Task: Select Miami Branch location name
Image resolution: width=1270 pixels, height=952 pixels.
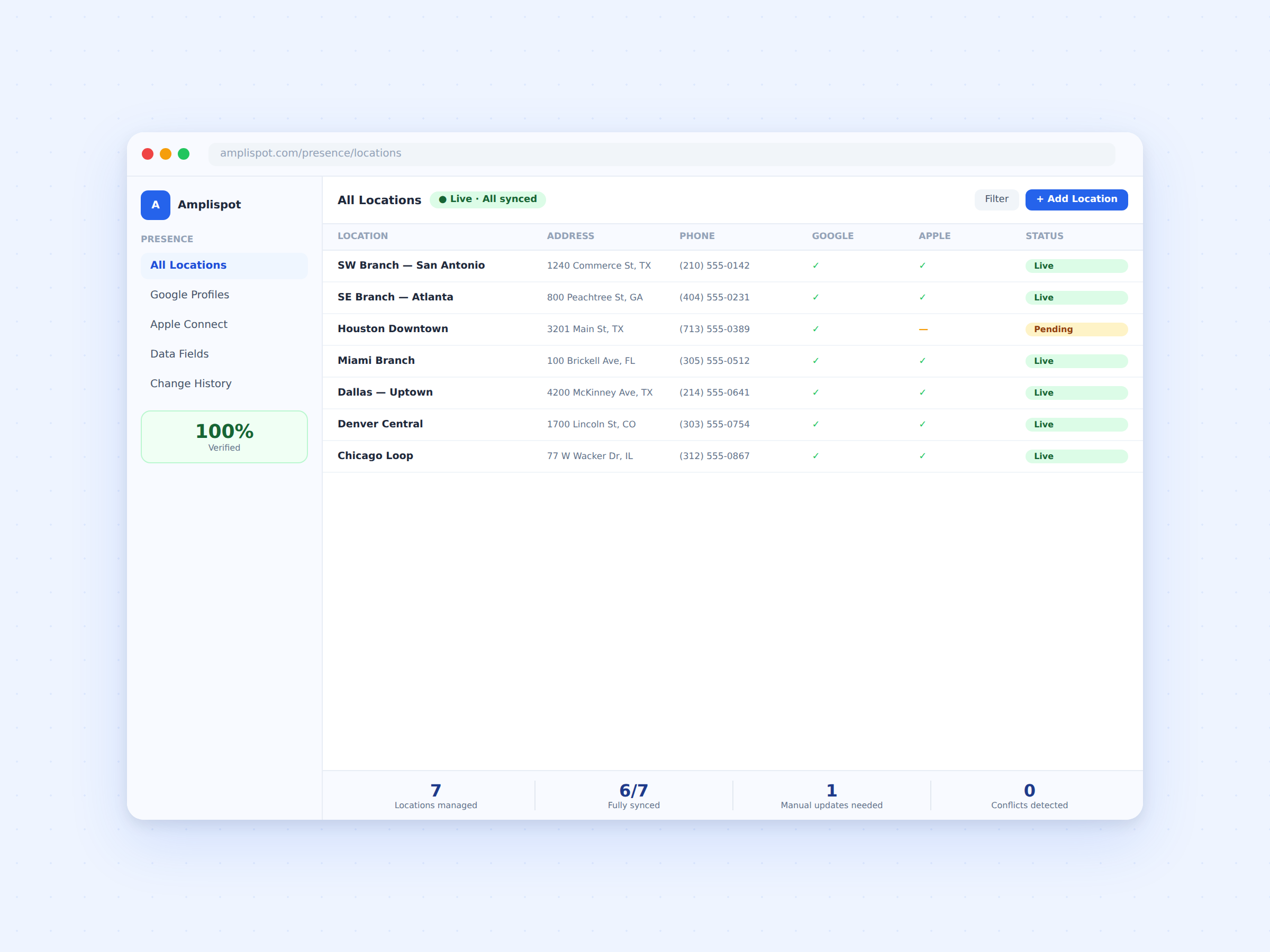Action: [x=376, y=360]
